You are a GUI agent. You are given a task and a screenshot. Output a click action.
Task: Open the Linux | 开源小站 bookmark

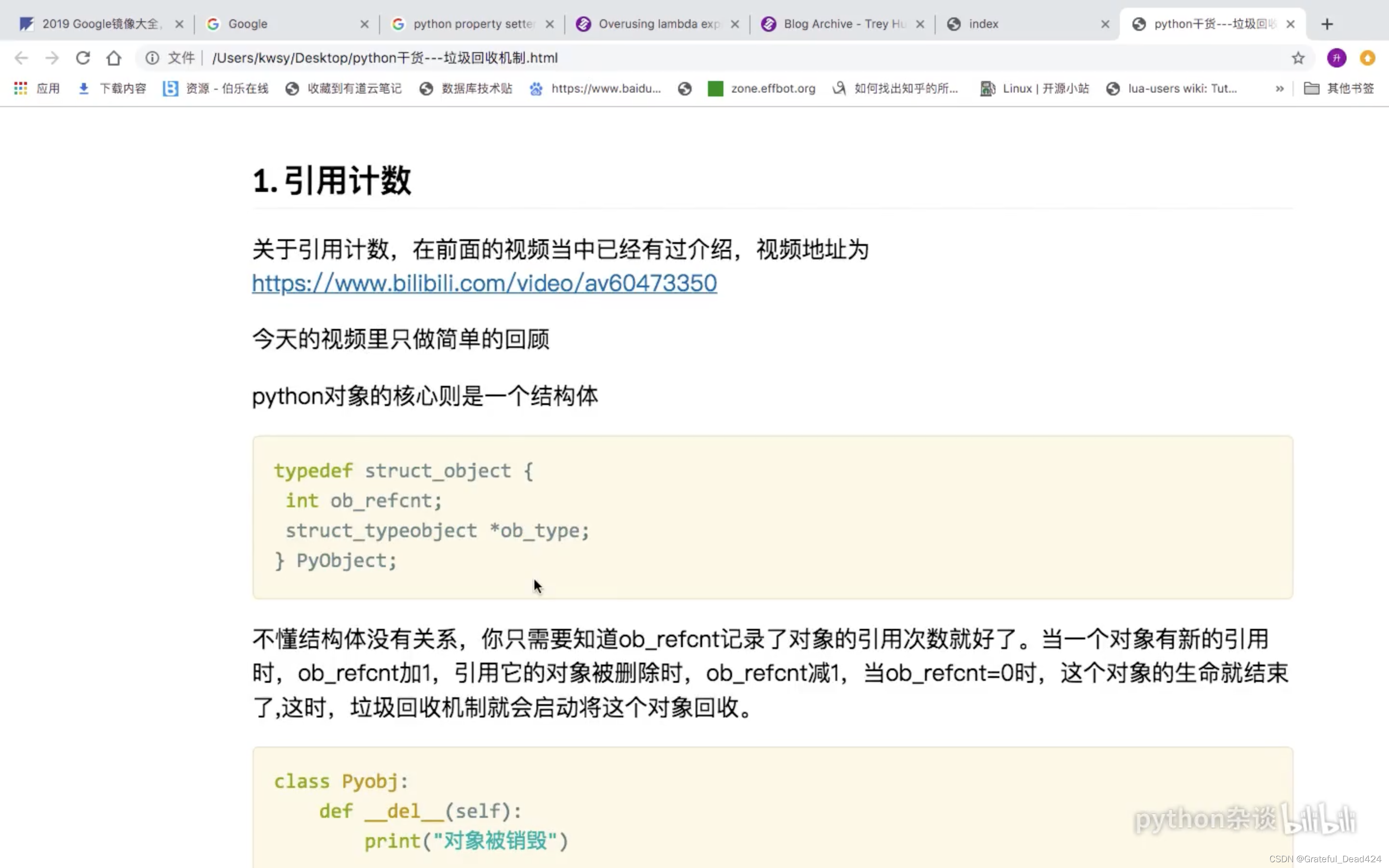[1035, 88]
